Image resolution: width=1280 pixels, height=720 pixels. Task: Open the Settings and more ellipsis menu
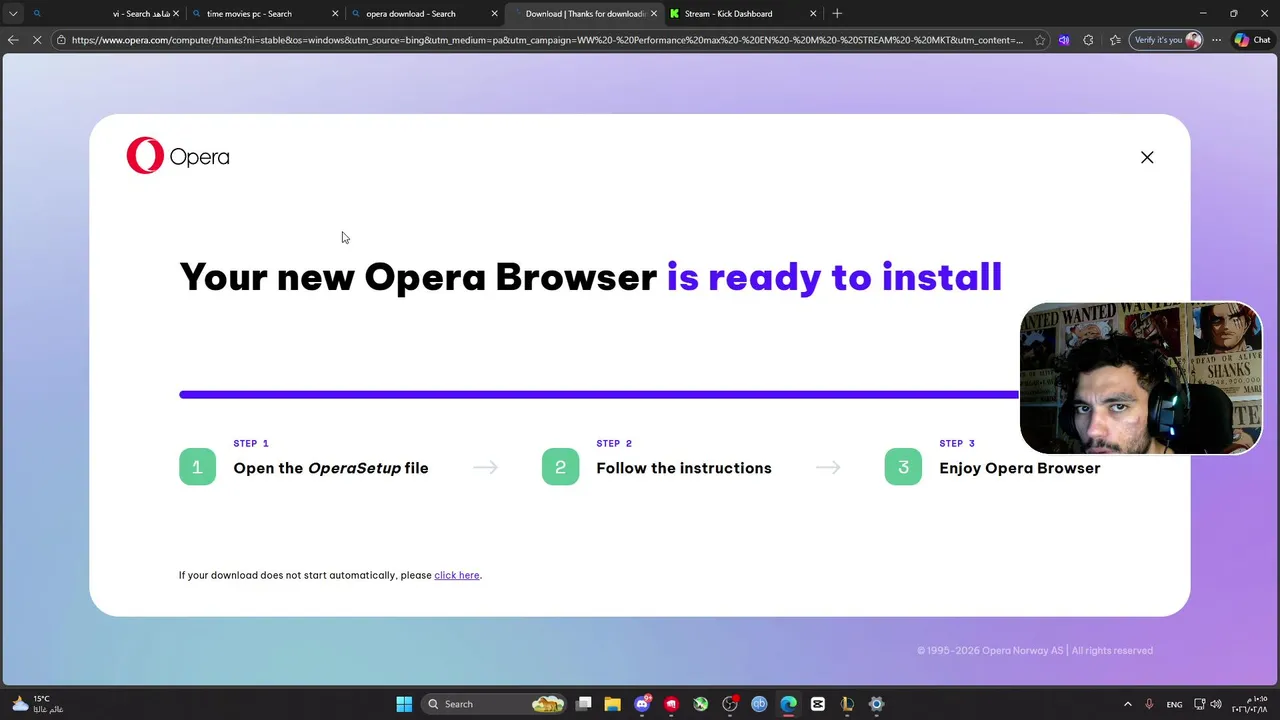[1216, 40]
